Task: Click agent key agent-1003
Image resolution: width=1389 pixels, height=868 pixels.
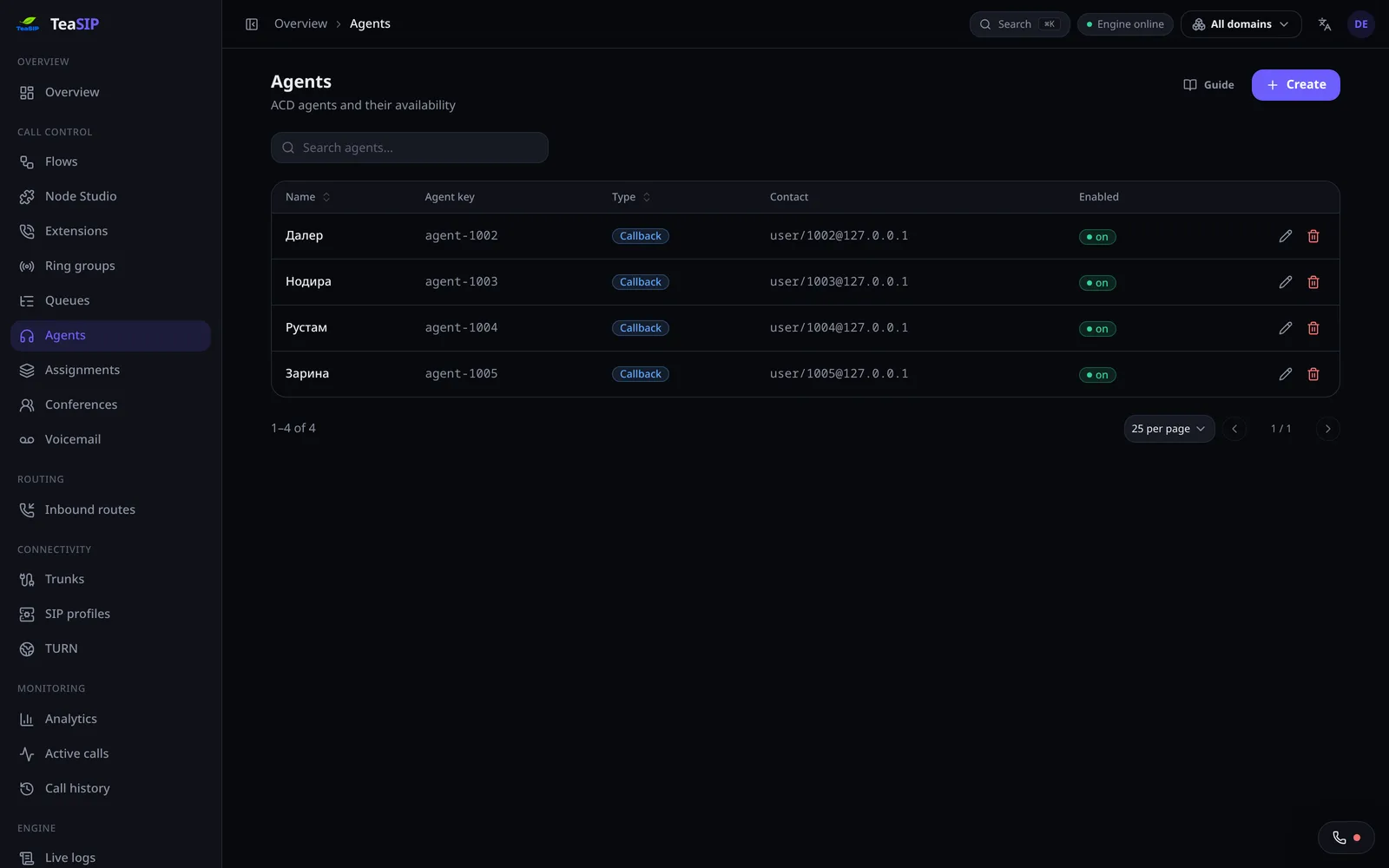Action: pyautogui.click(x=461, y=282)
